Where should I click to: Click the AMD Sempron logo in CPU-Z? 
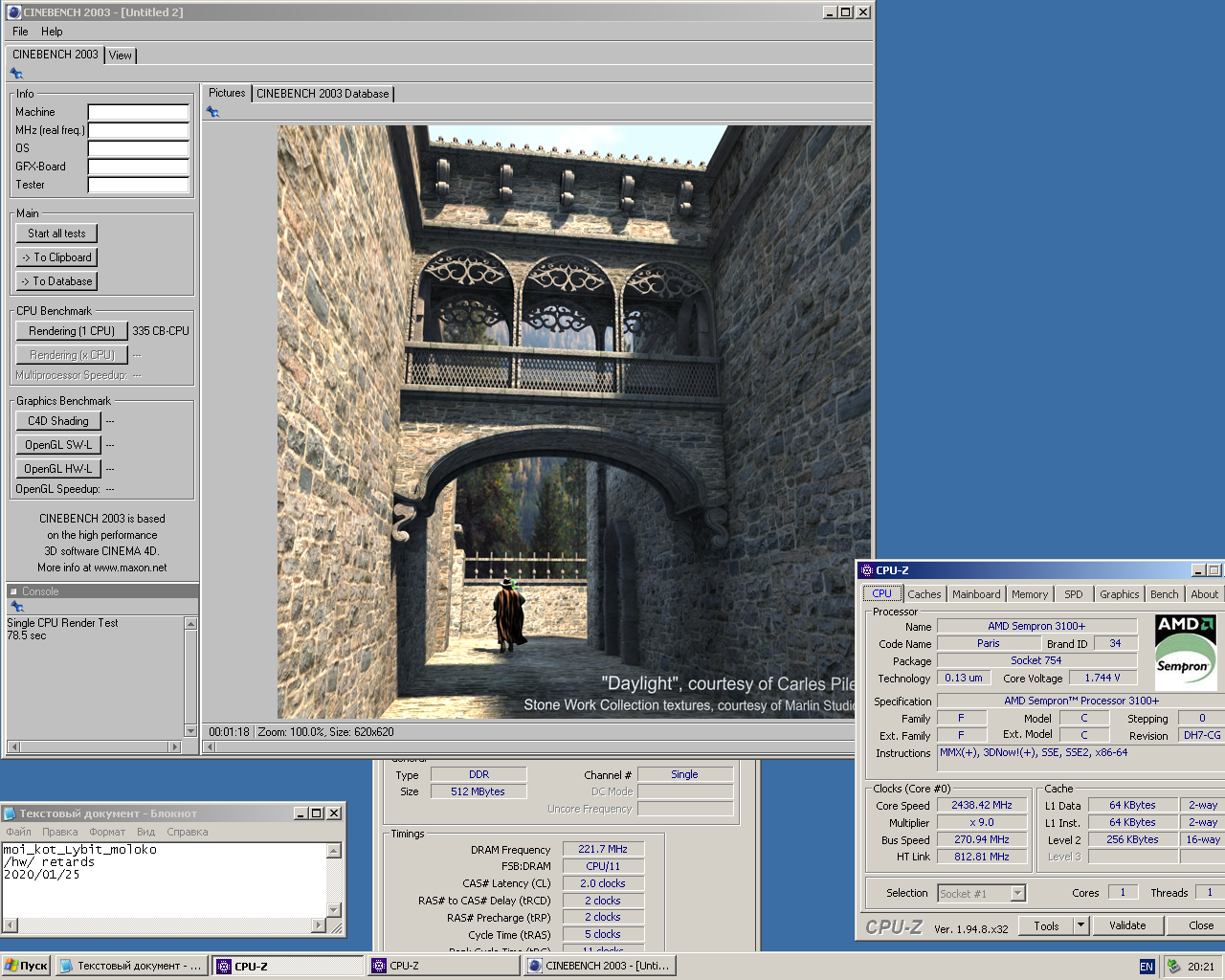click(x=1186, y=652)
